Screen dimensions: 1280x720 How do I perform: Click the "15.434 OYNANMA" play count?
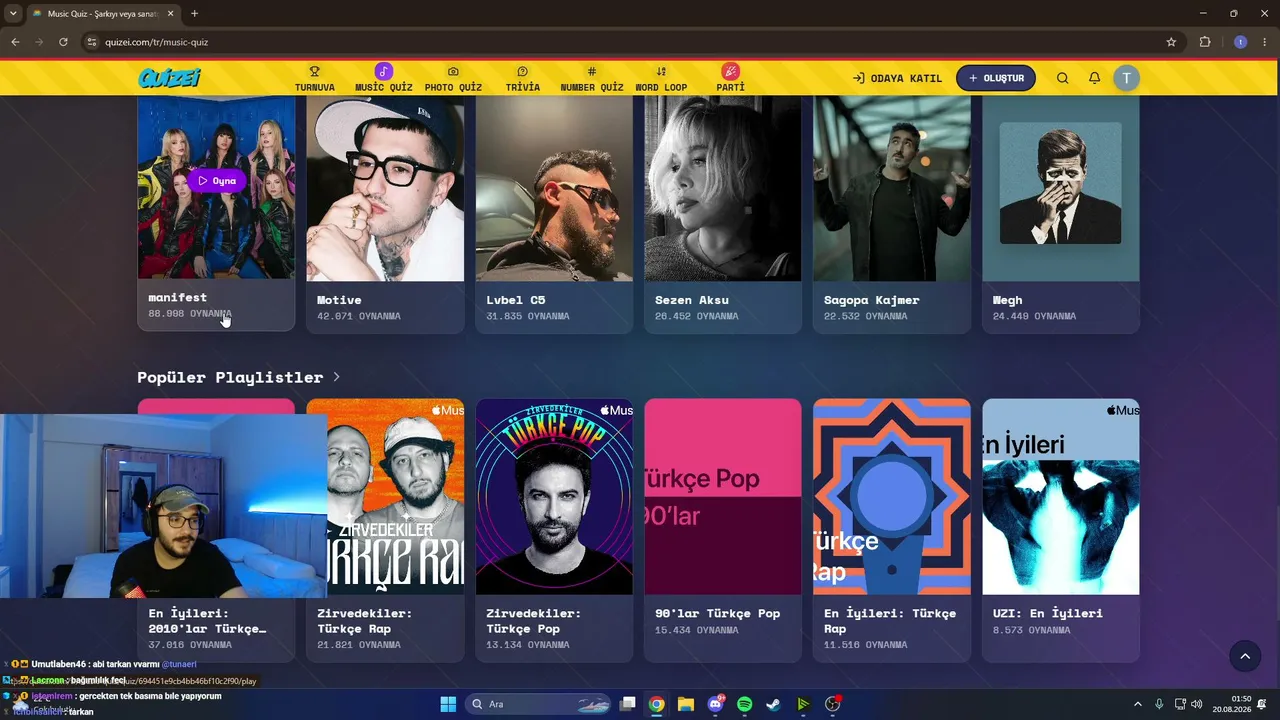(x=697, y=630)
